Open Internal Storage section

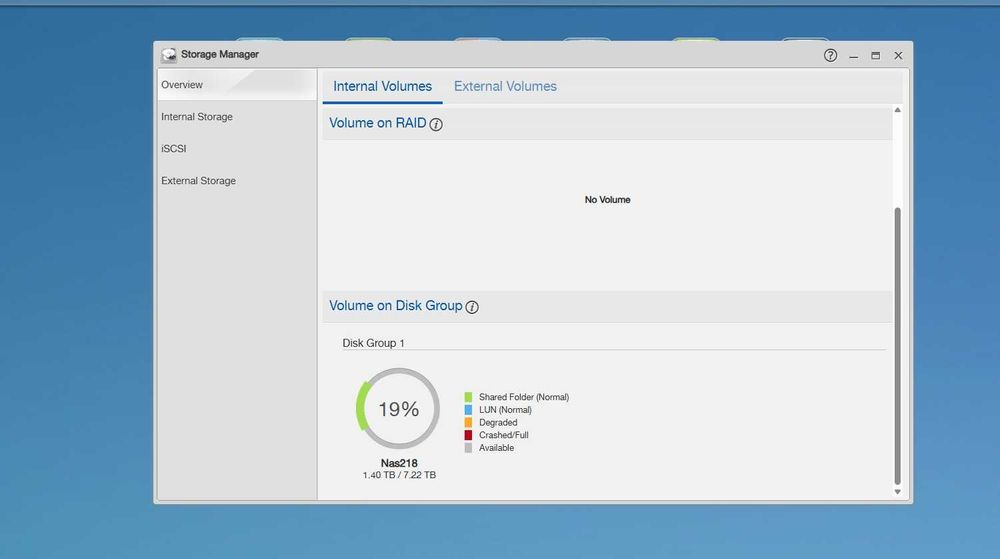(237, 117)
